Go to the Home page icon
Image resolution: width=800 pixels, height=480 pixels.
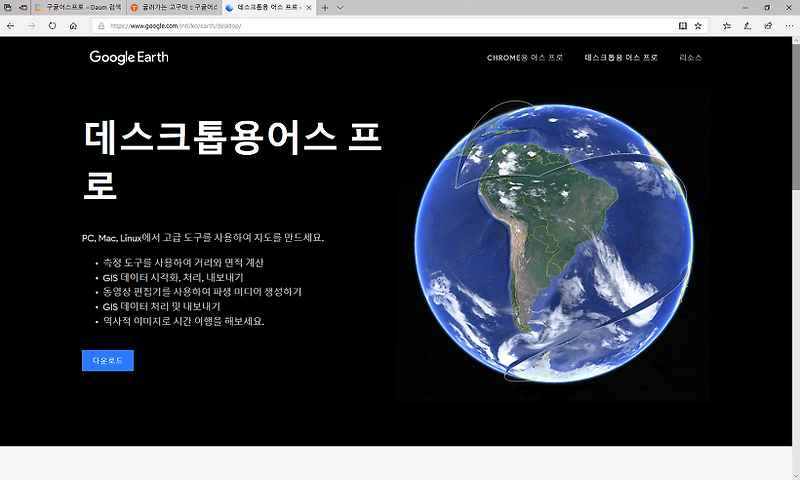point(73,26)
